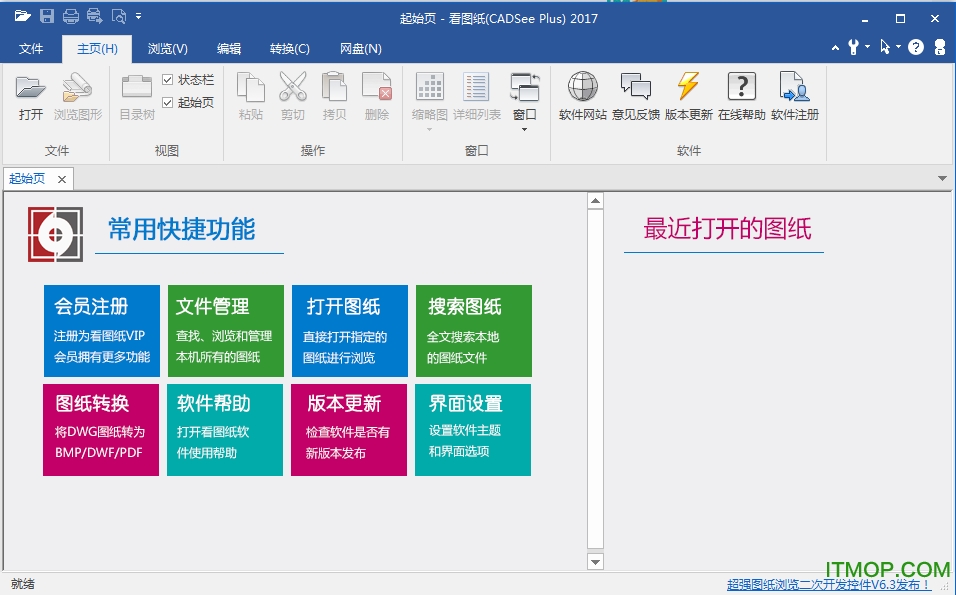Screen dimensions: 956x595
Task: Collapse the ribbon with the up chevron
Action: pyautogui.click(x=835, y=48)
